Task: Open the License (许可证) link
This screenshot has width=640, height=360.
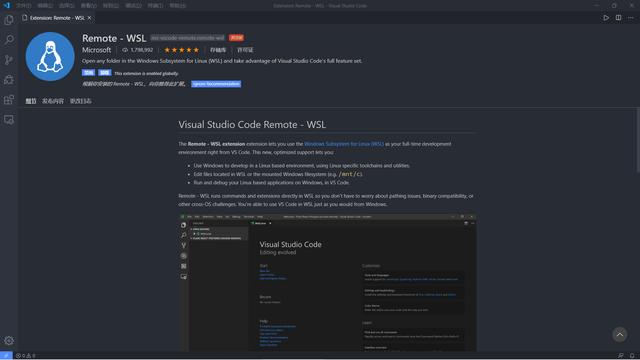Action: (x=245, y=50)
